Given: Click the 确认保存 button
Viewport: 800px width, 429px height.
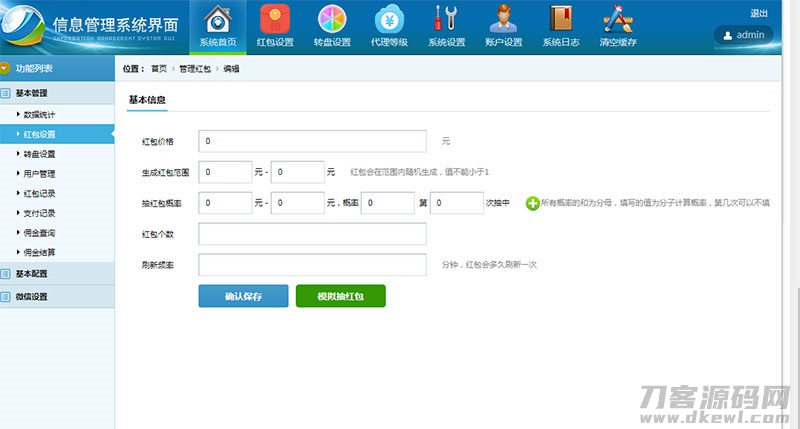Looking at the screenshot, I should point(243,297).
